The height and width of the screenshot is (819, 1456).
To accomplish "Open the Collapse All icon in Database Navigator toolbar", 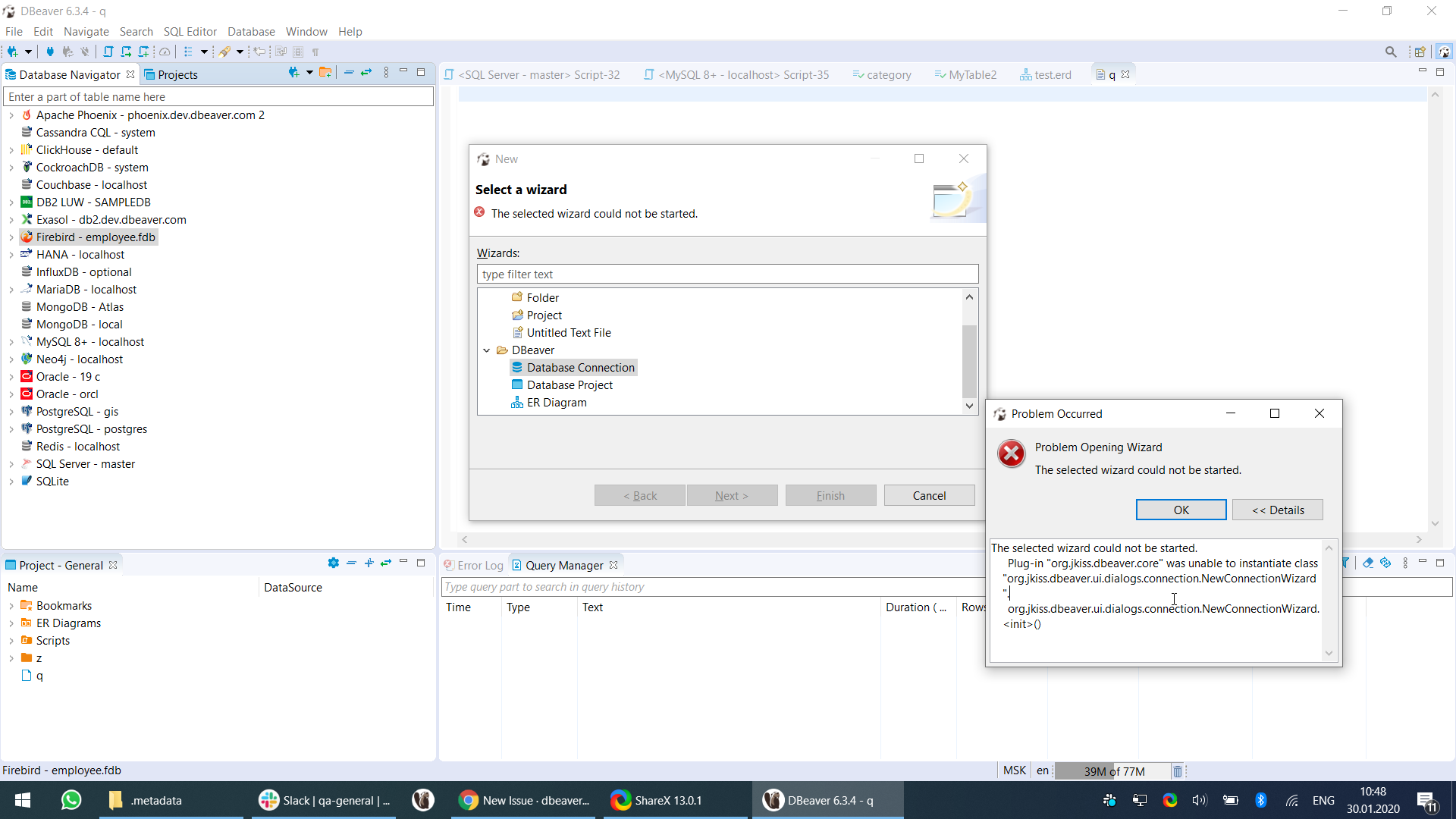I will tap(349, 72).
